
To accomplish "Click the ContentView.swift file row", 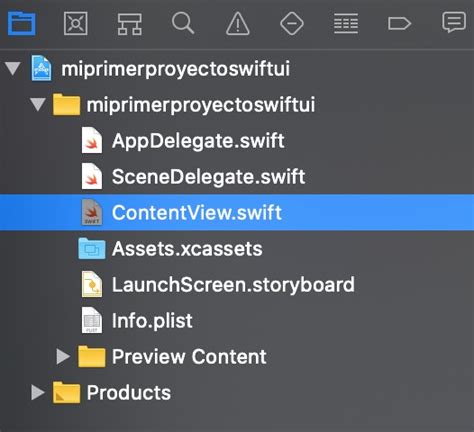I will click(237, 213).
